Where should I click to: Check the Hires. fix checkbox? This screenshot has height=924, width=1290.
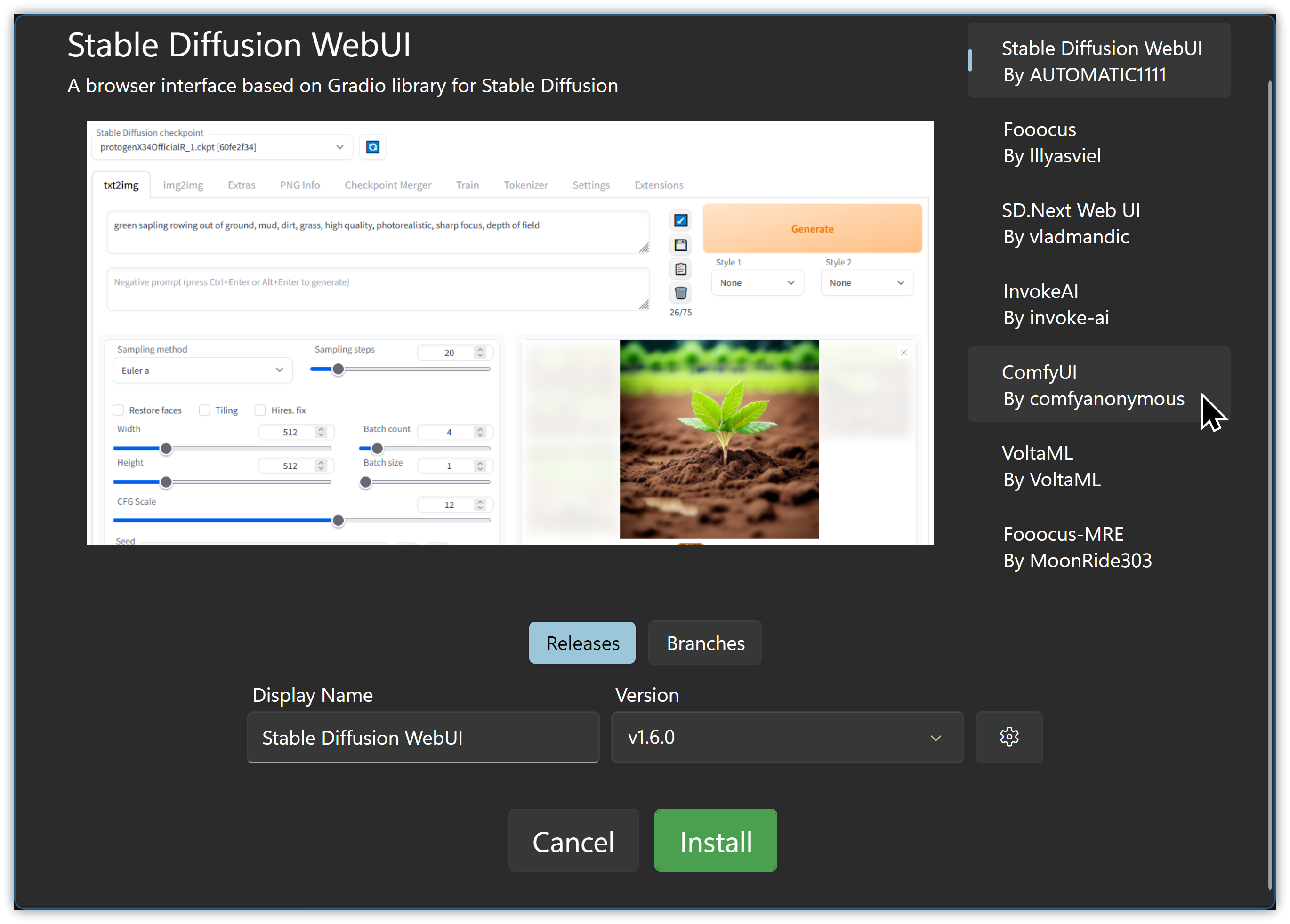260,410
